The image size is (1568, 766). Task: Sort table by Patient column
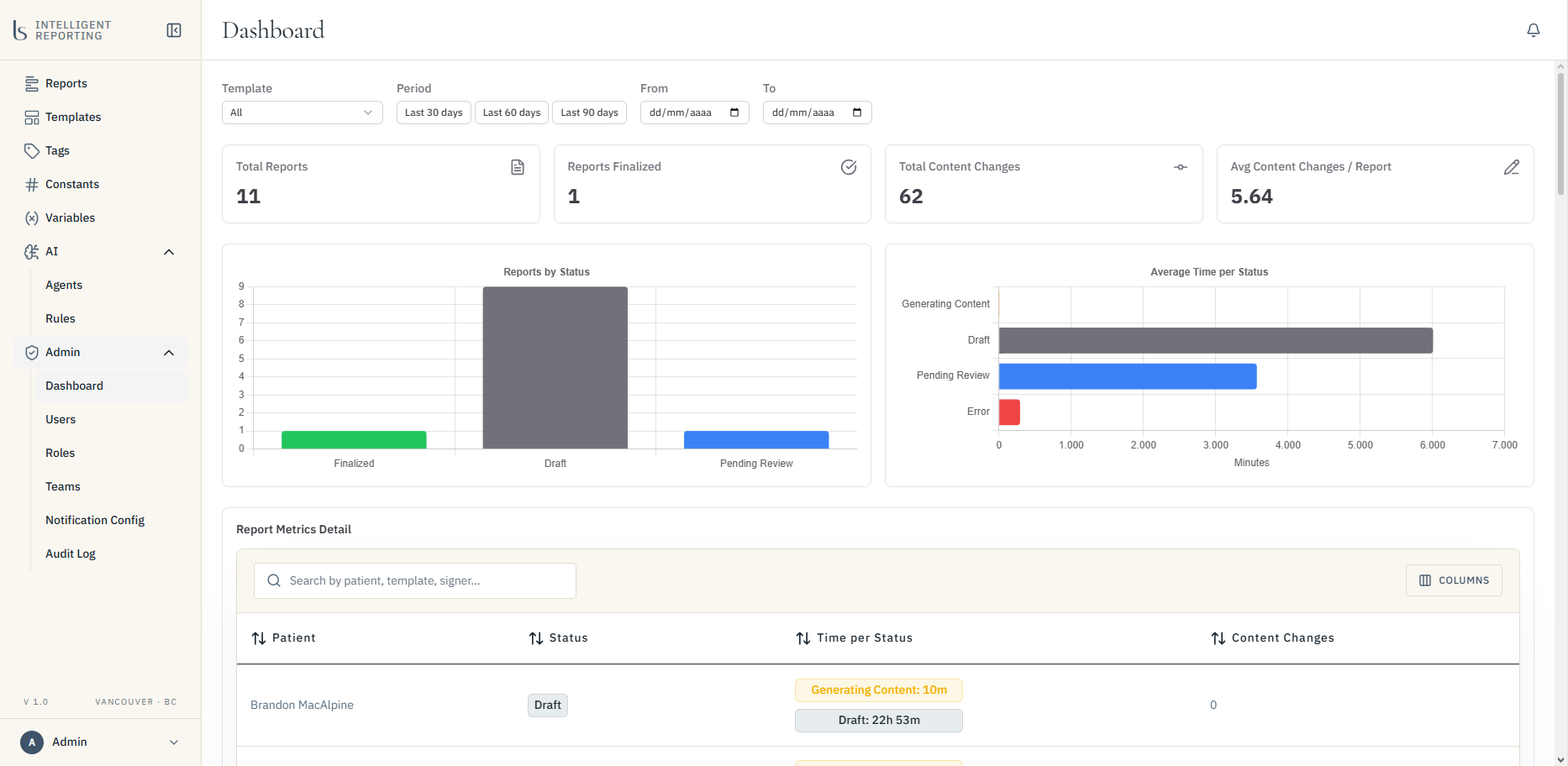(283, 638)
